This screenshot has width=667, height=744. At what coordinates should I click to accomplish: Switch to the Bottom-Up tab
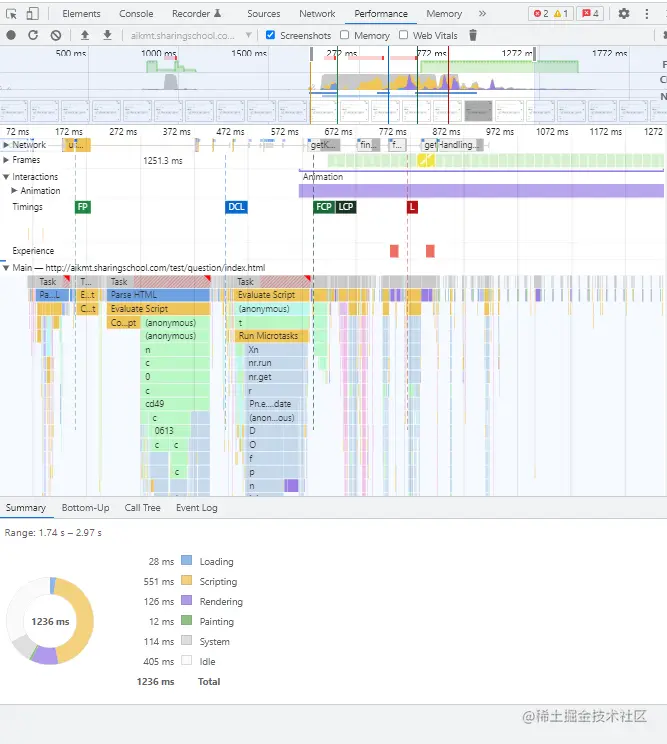click(85, 508)
